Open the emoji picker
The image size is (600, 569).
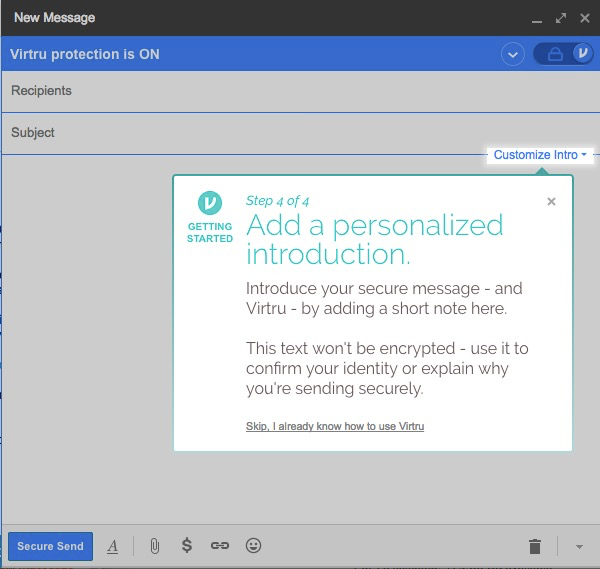tap(254, 546)
